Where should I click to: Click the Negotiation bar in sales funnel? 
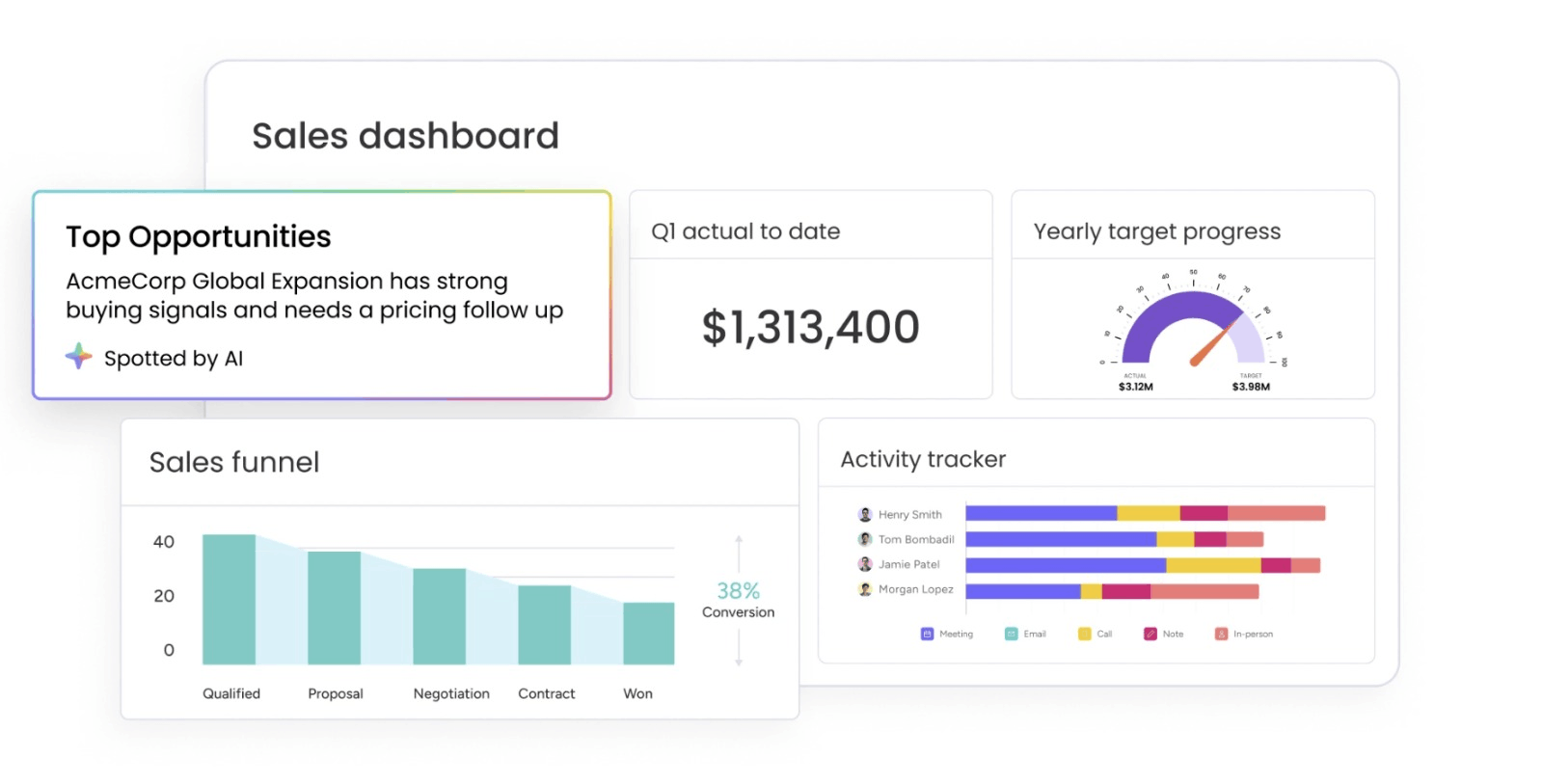click(439, 616)
